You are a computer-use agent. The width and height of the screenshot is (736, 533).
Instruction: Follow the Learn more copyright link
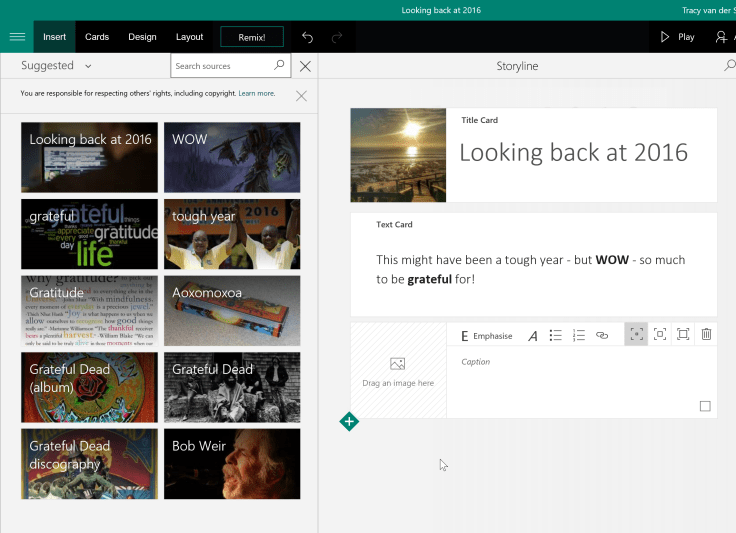click(x=256, y=93)
